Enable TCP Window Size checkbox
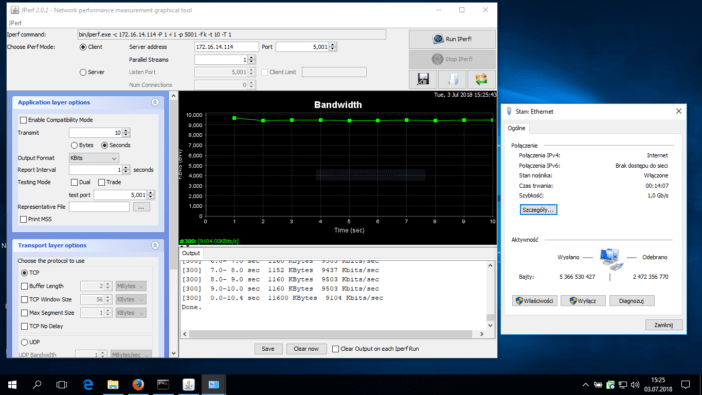702x395 pixels. pos(24,300)
